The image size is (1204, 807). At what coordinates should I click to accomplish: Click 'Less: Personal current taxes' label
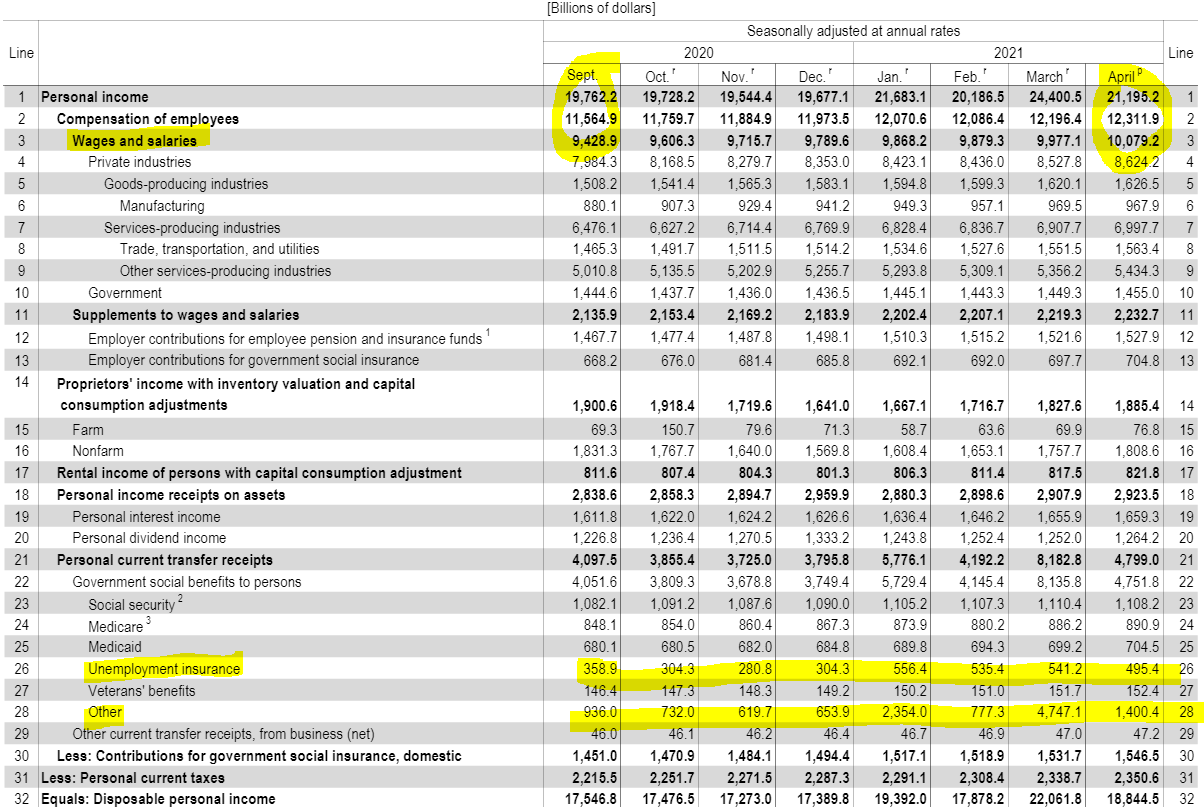[133, 778]
